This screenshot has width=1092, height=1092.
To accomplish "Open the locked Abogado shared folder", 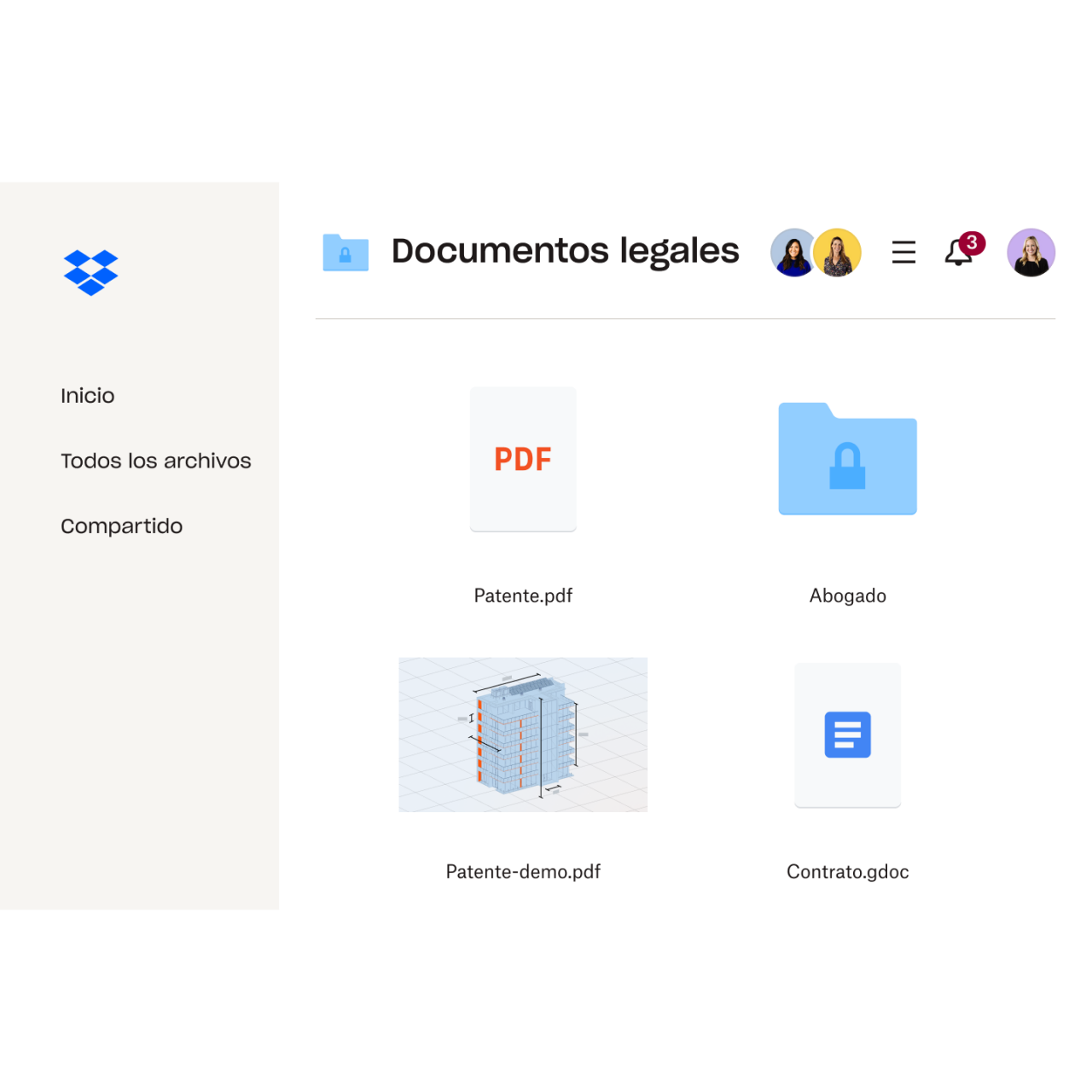I will [847, 459].
